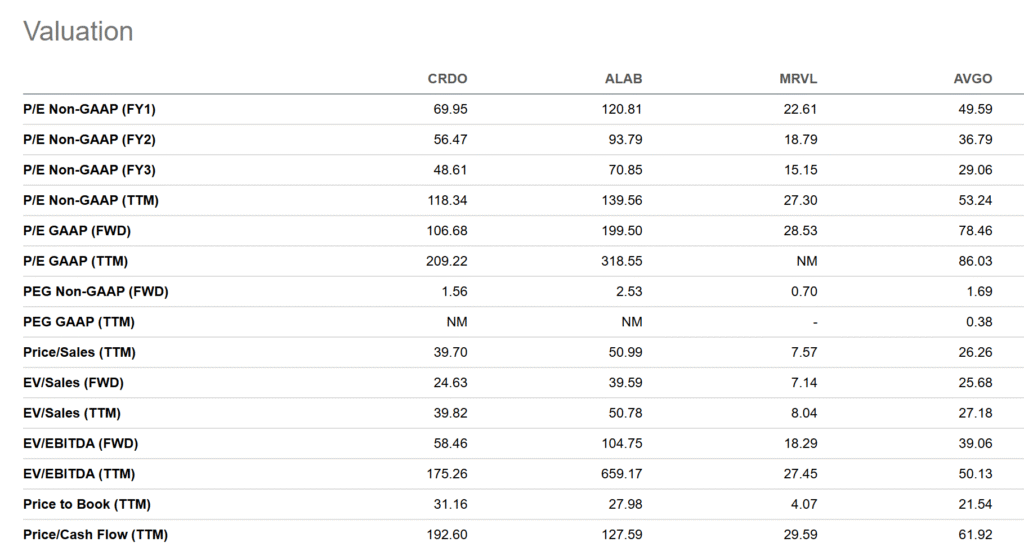
Task: Click the Valuation section heading
Action: [x=78, y=31]
